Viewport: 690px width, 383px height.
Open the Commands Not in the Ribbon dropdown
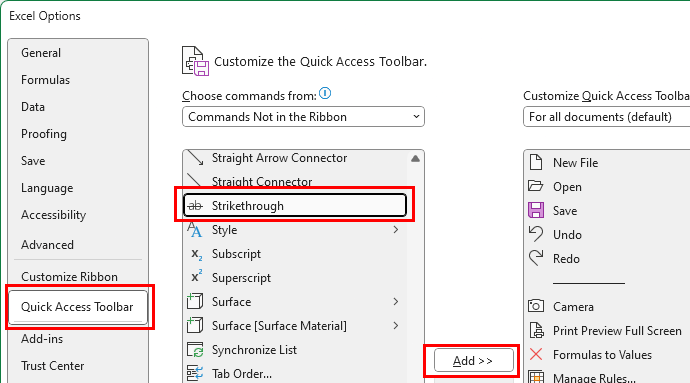[303, 117]
